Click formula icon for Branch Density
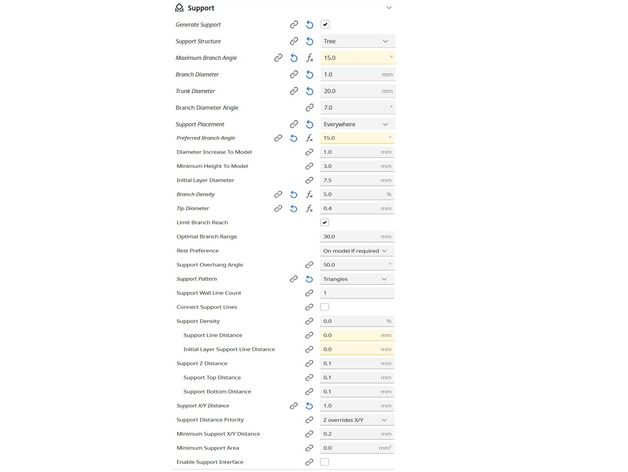The height and width of the screenshot is (472, 628). pos(310,194)
